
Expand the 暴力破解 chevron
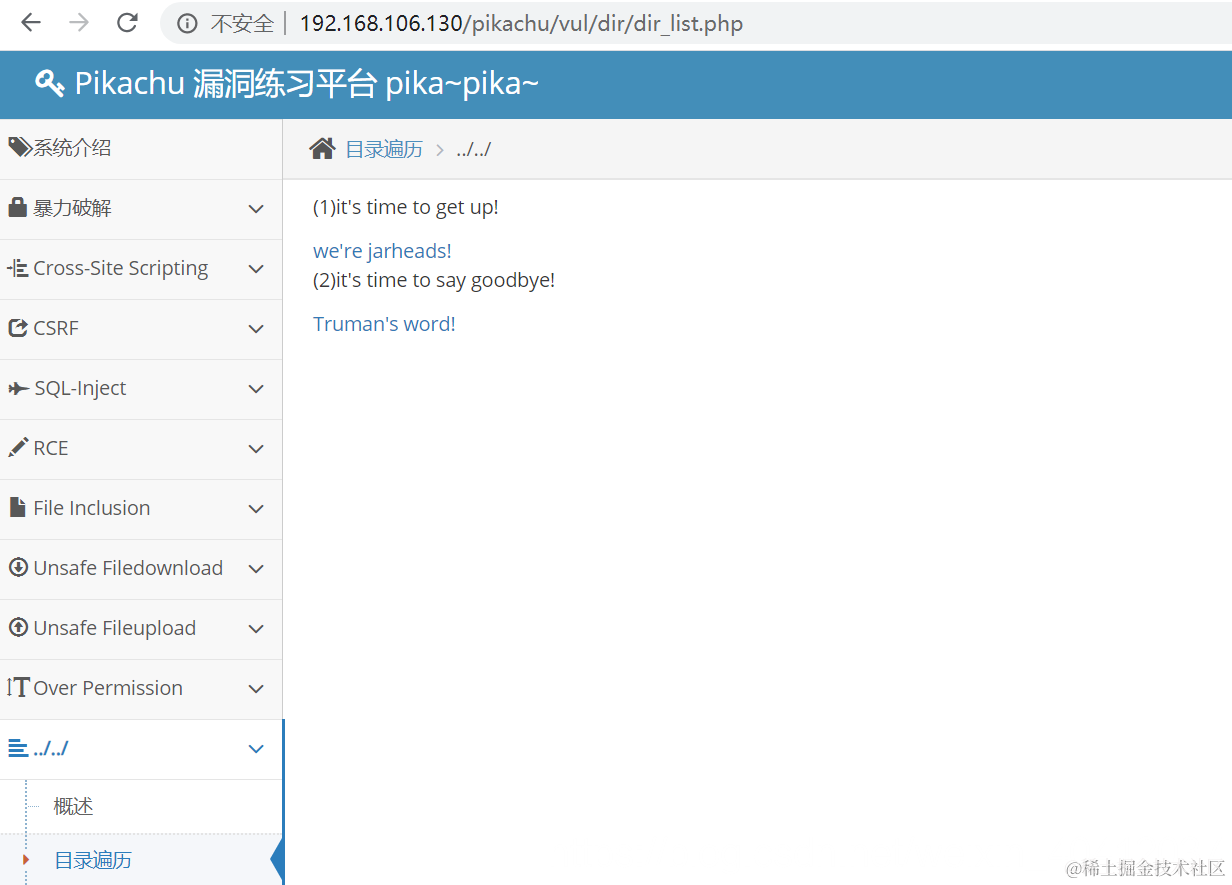(256, 209)
